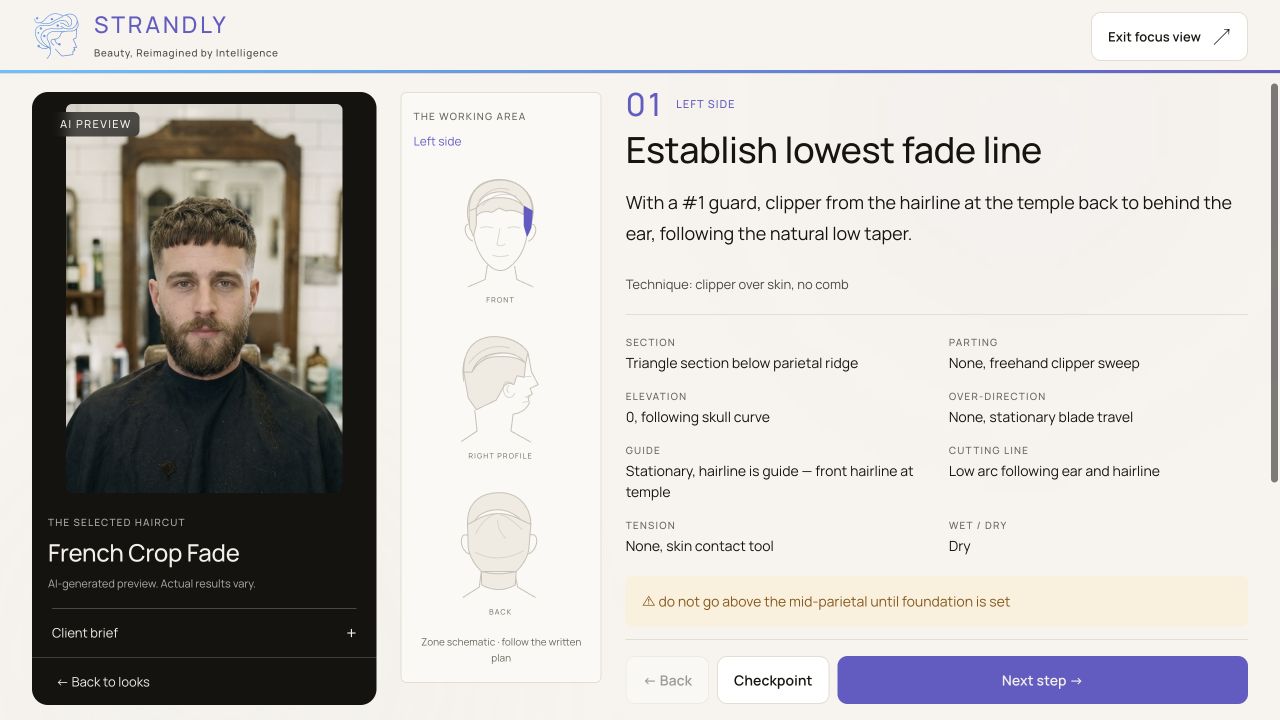
Task: Open the Checkpoint button
Action: coord(773,680)
